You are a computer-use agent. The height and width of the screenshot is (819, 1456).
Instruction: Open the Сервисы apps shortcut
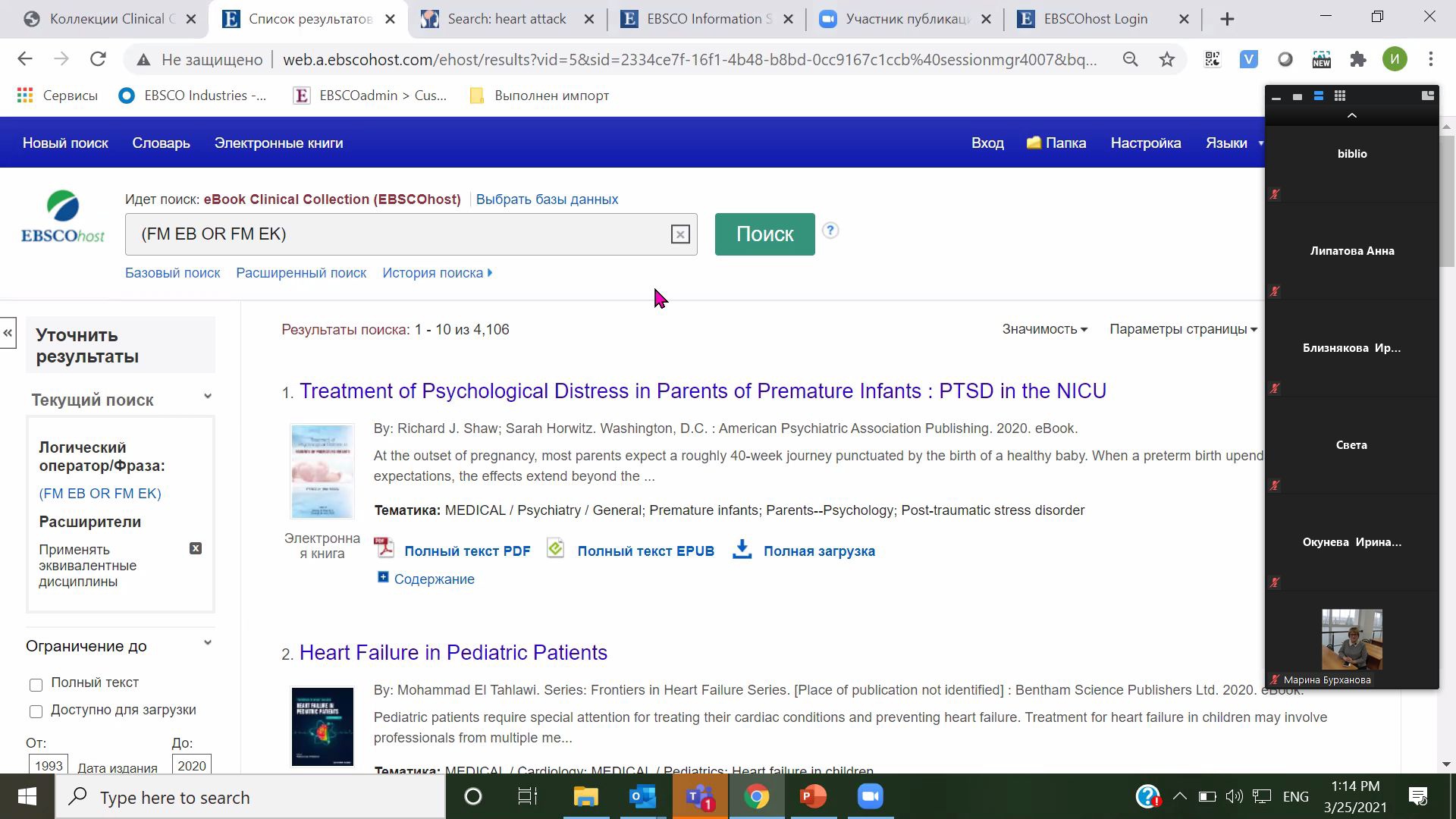pos(58,96)
